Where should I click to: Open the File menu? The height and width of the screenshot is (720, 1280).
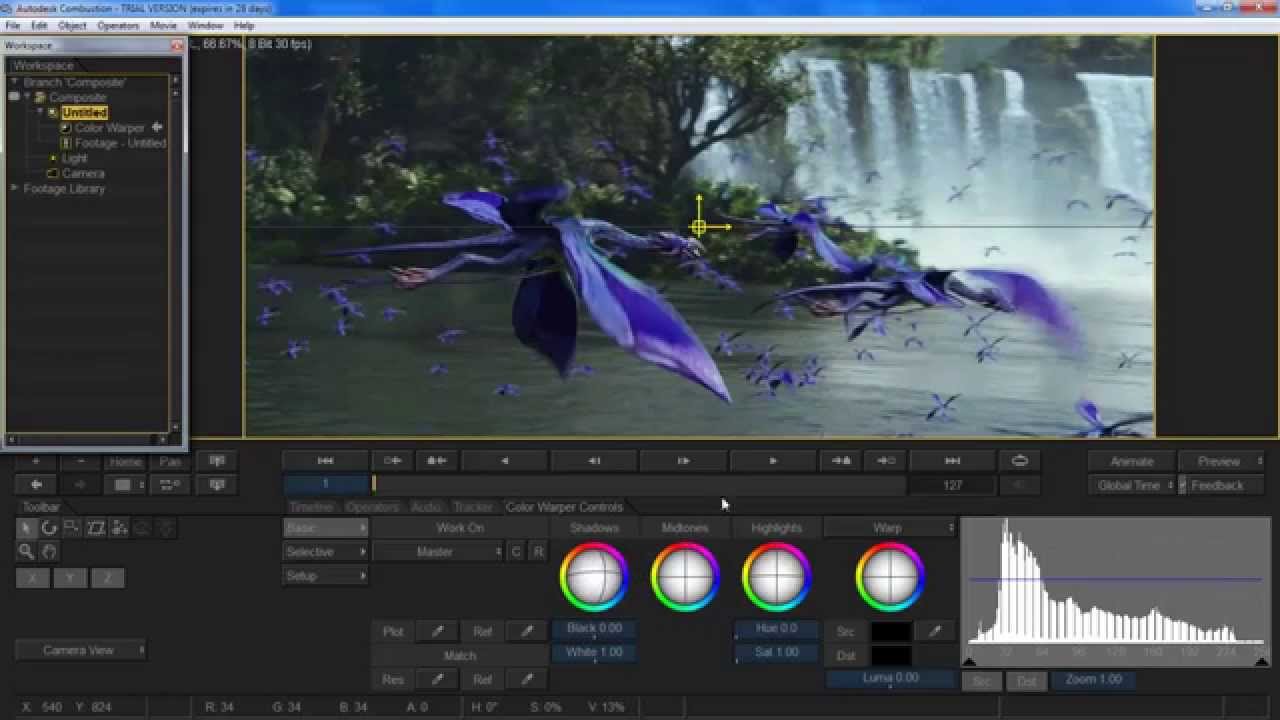tap(13, 25)
